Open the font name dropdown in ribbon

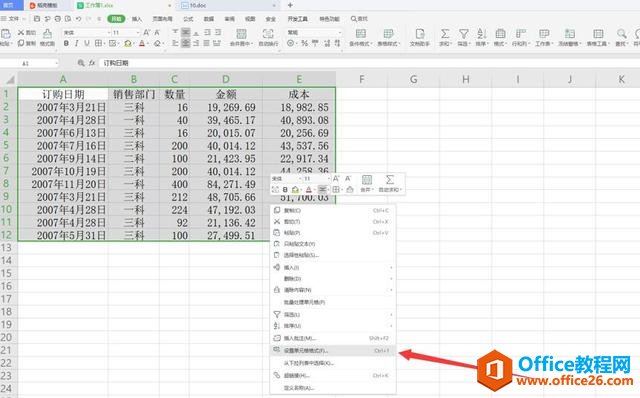point(109,32)
